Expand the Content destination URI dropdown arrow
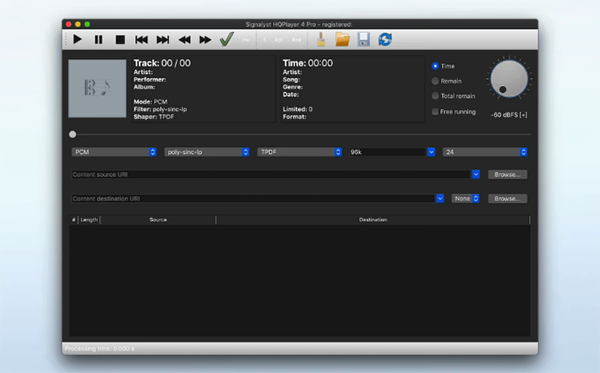 point(440,199)
